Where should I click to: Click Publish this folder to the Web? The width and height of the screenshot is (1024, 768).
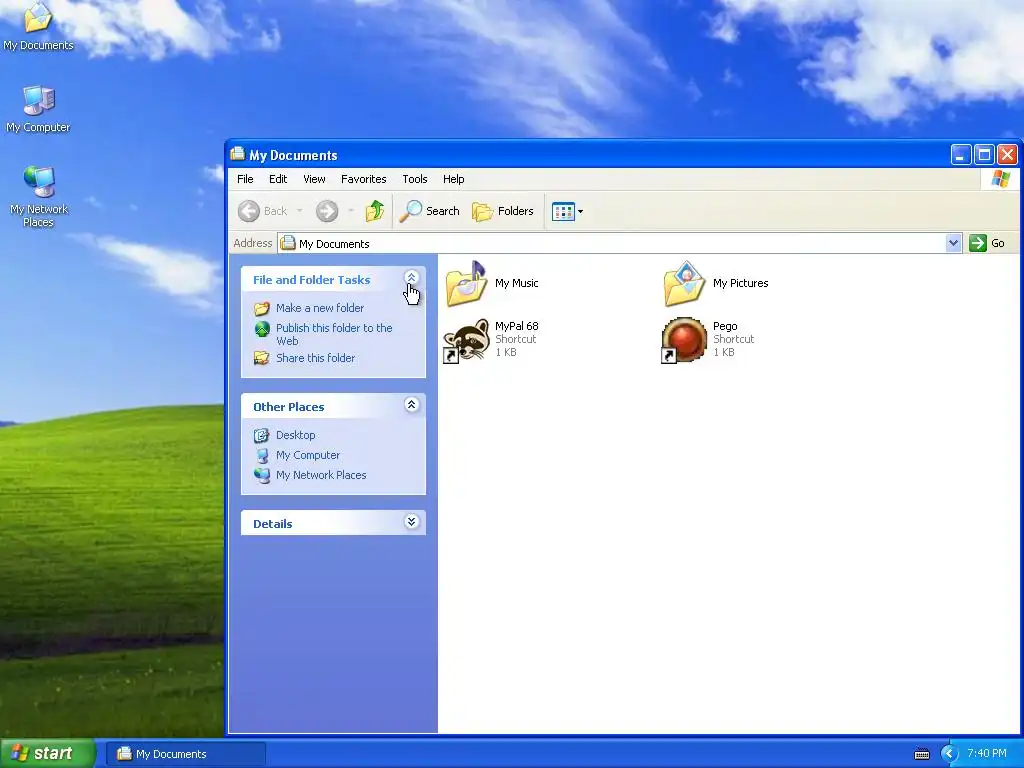[x=334, y=334]
